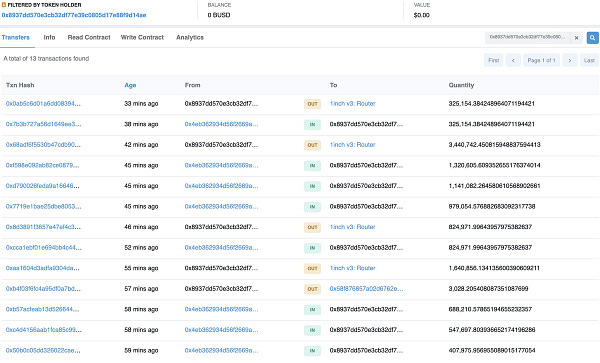Sort by the Age column header
This screenshot has width=600, height=363.
click(130, 85)
